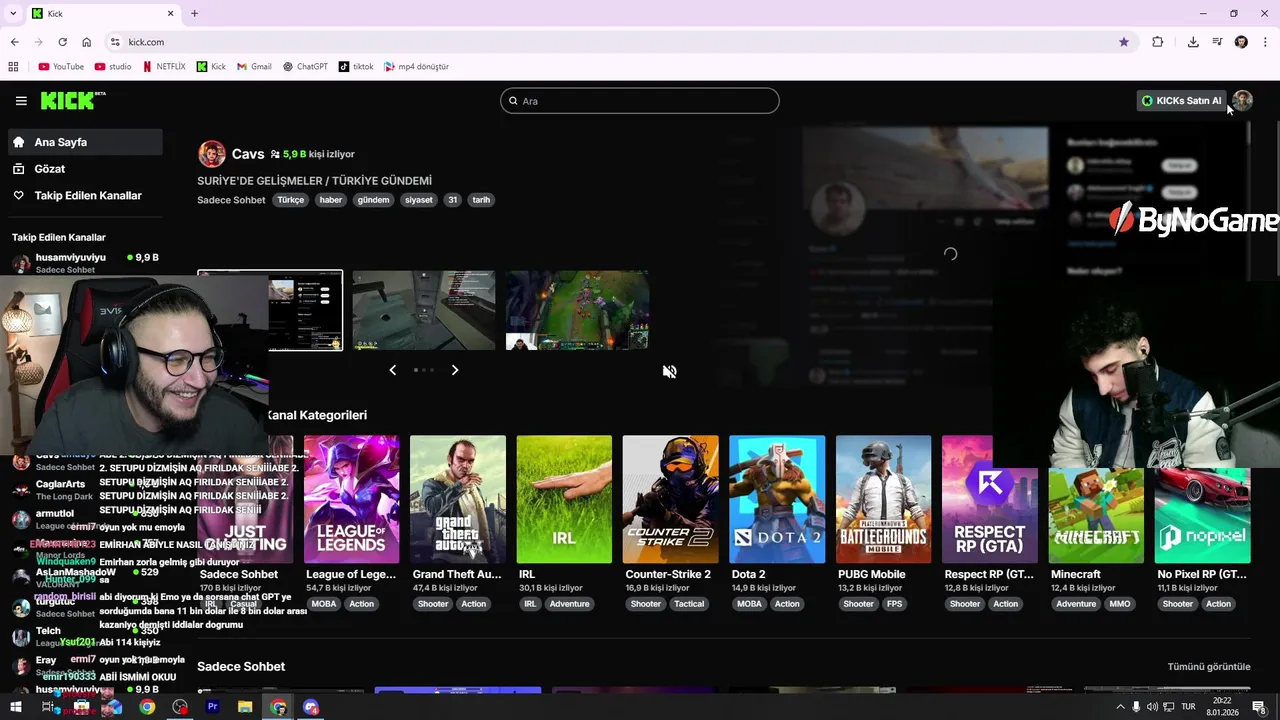Select the second featured stream thumbnail
Image resolution: width=1280 pixels, height=720 pixels.
pyautogui.click(x=423, y=310)
